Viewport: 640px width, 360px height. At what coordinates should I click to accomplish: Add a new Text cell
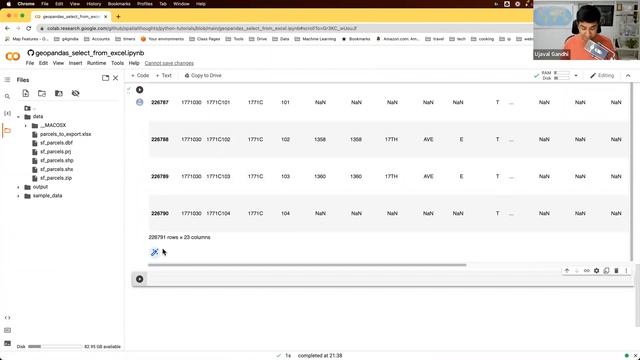pos(164,76)
